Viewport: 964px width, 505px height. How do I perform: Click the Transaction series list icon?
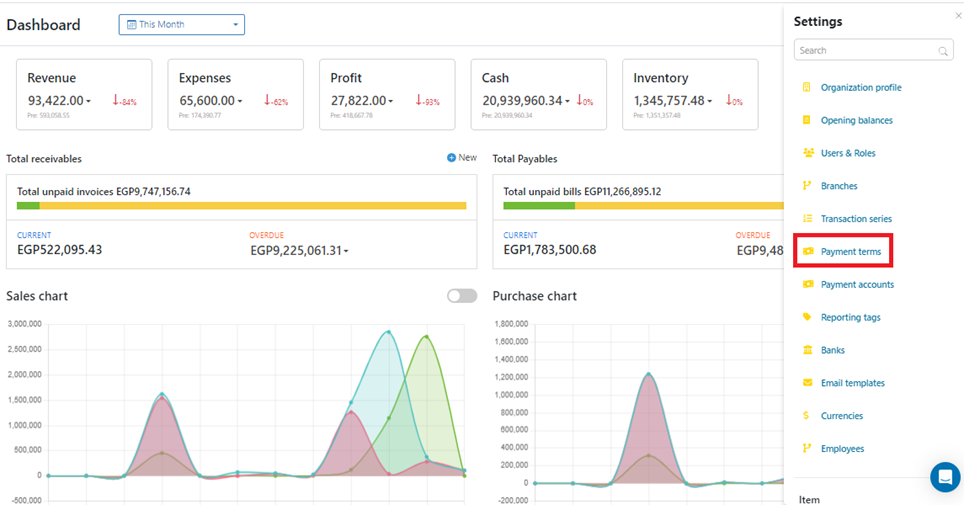[807, 218]
